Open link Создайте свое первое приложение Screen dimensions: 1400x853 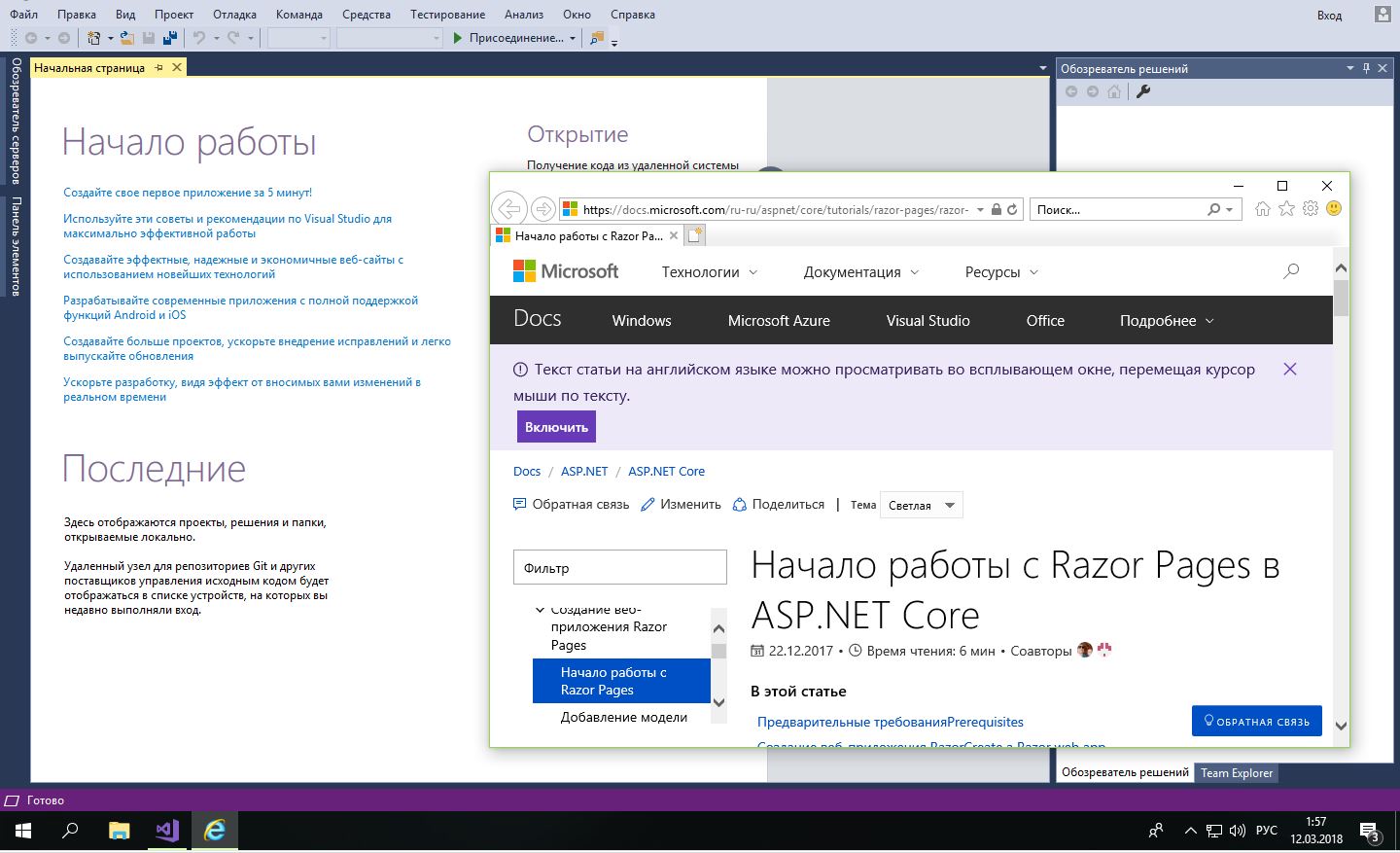pos(188,193)
